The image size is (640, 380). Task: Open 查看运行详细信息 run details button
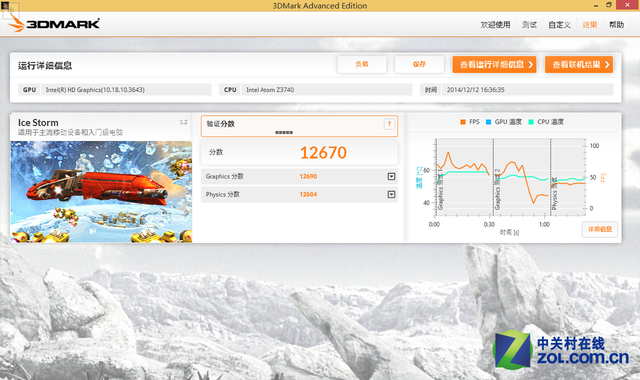coord(494,64)
